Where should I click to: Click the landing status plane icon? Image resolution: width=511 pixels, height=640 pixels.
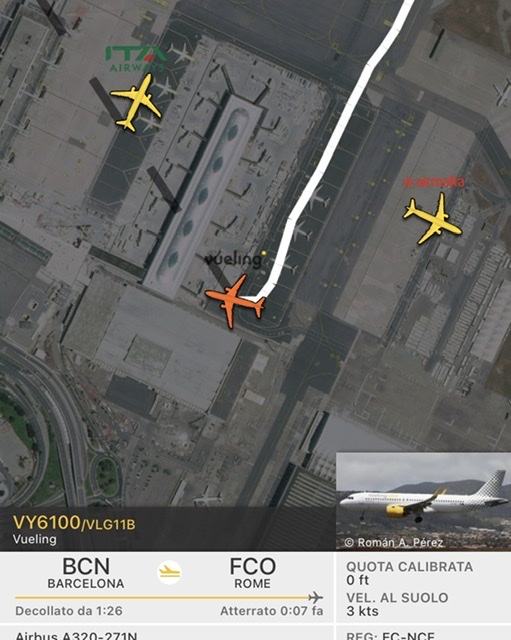point(170,572)
